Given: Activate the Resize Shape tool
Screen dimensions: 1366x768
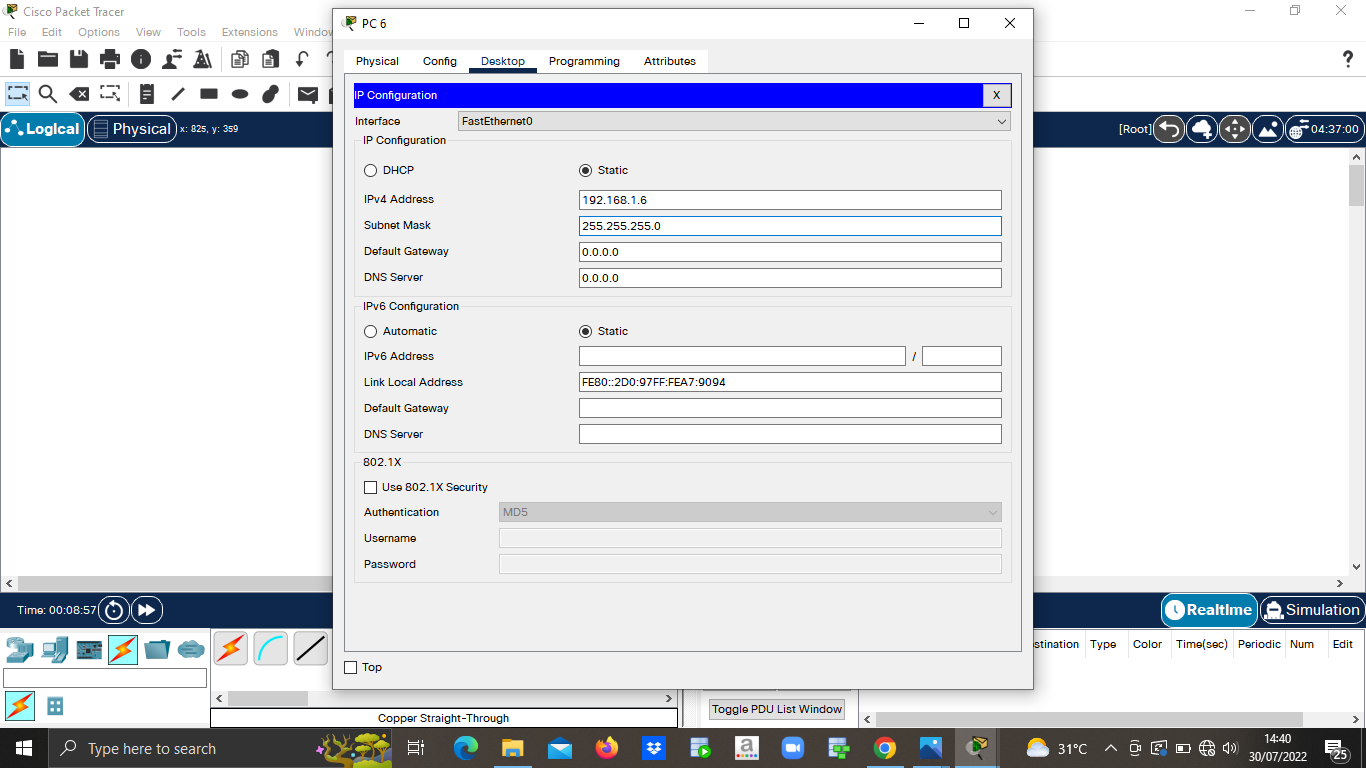Looking at the screenshot, I should coord(110,94).
